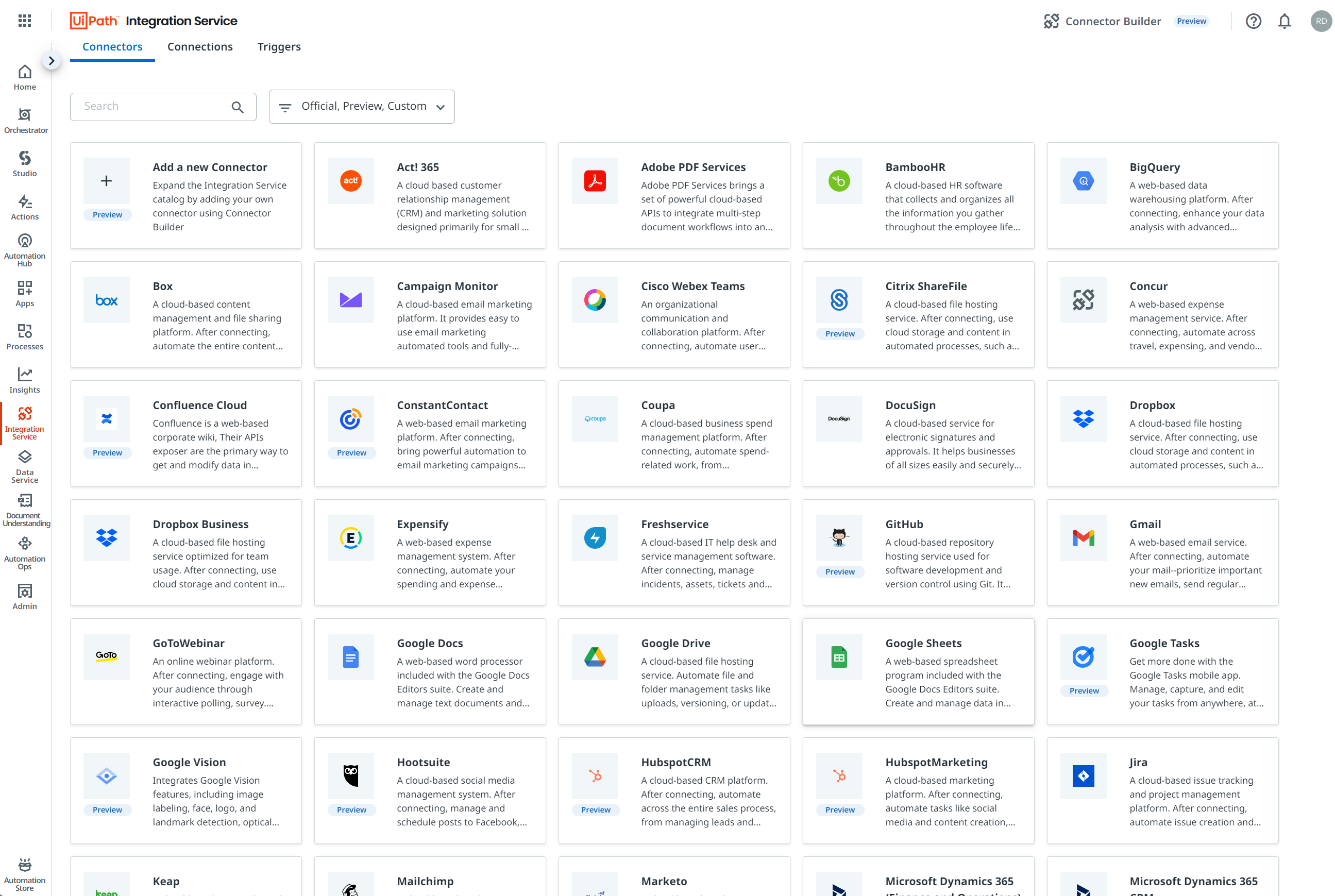Open Actions from the sidebar
This screenshot has width=1335, height=896.
(25, 208)
